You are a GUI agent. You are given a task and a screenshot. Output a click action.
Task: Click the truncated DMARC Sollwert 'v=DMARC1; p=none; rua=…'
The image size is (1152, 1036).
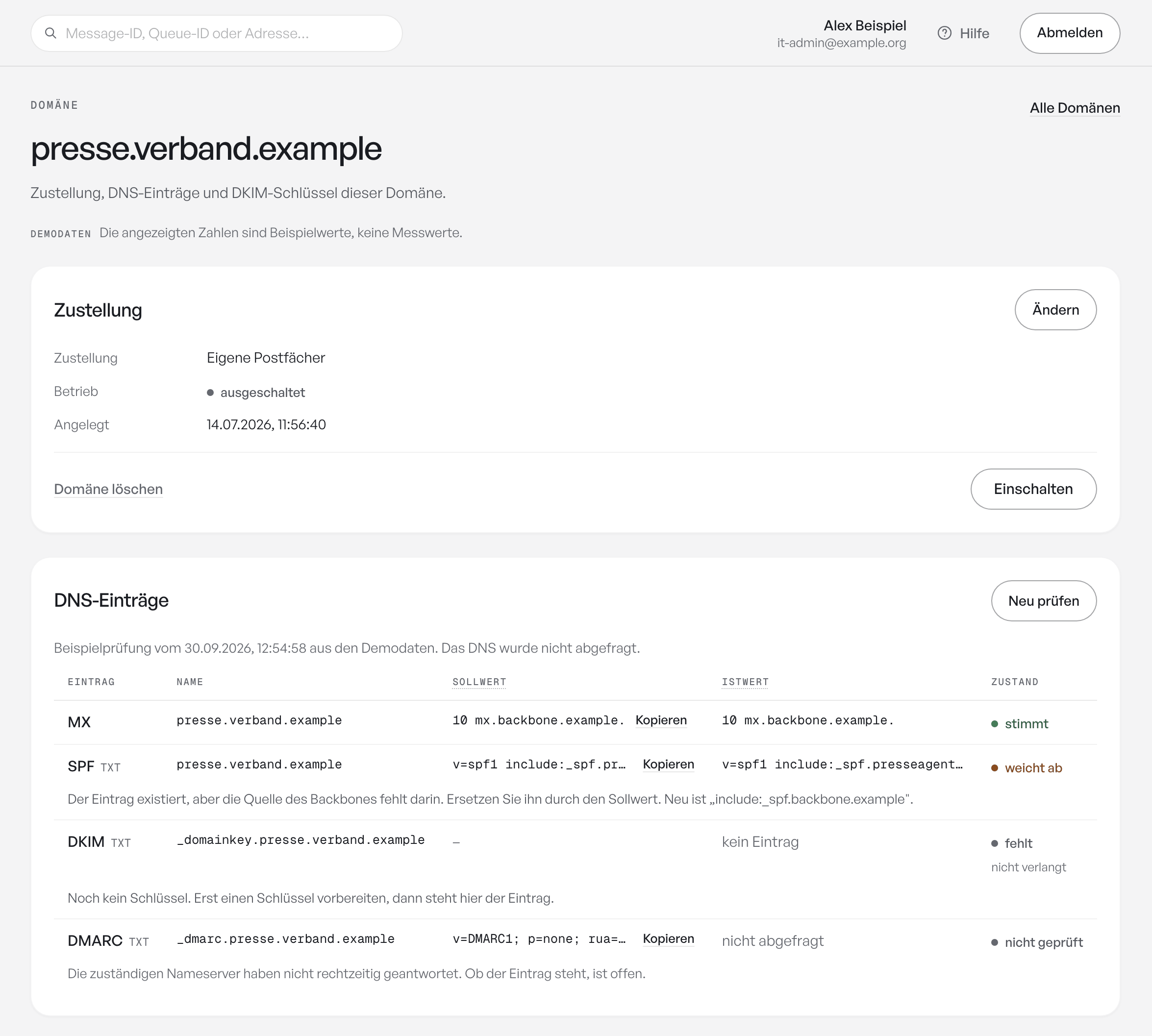pyautogui.click(x=539, y=938)
